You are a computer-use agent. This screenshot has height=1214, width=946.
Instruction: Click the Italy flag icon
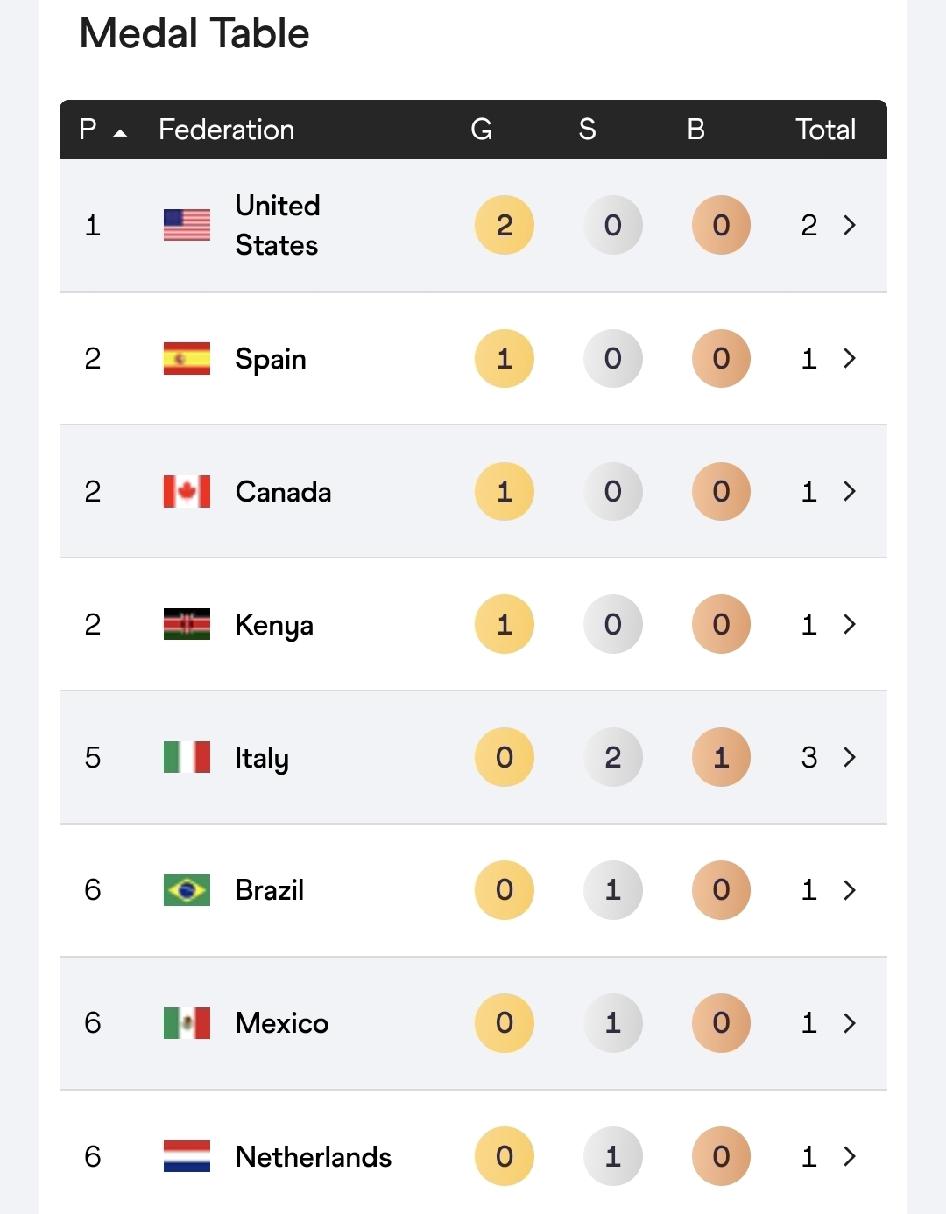[187, 757]
